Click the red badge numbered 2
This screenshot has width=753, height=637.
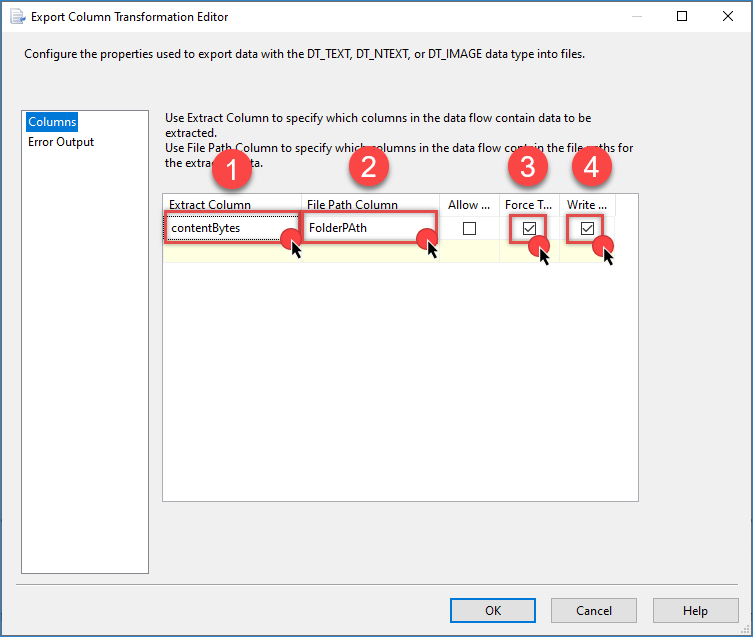[x=368, y=168]
